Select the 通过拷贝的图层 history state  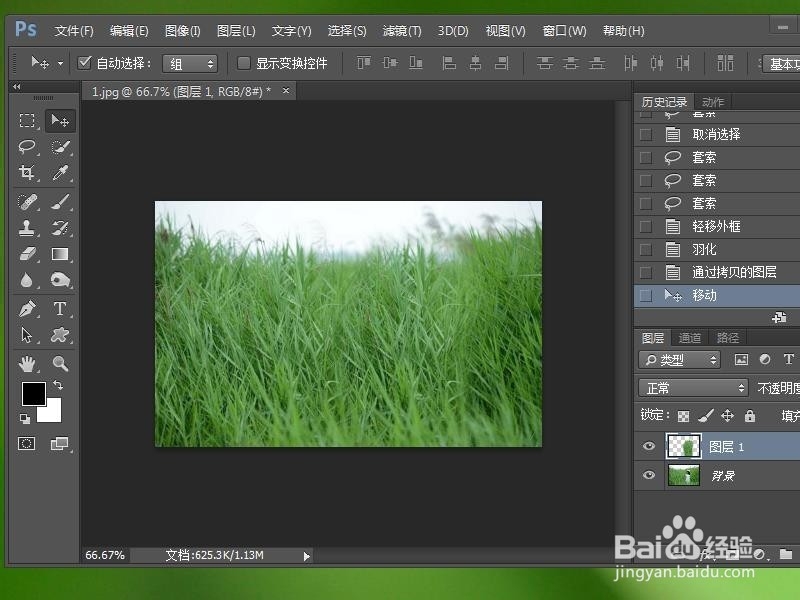click(x=717, y=272)
